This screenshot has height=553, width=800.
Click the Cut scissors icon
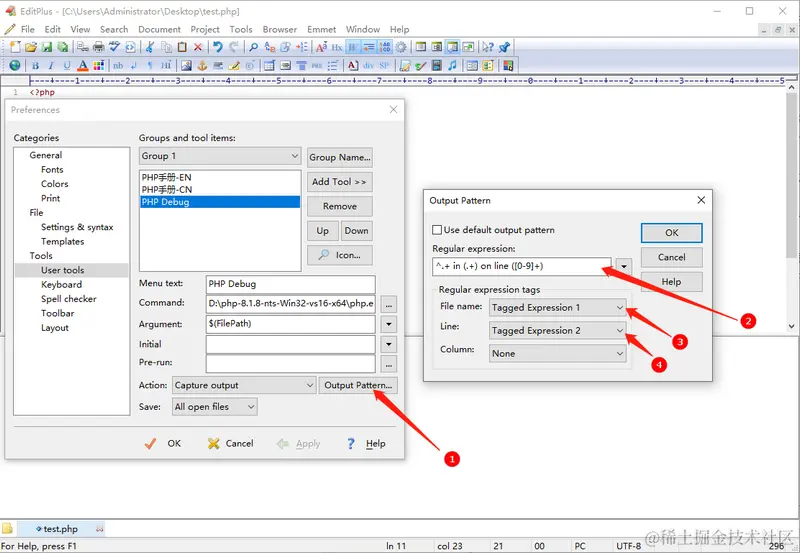149,47
